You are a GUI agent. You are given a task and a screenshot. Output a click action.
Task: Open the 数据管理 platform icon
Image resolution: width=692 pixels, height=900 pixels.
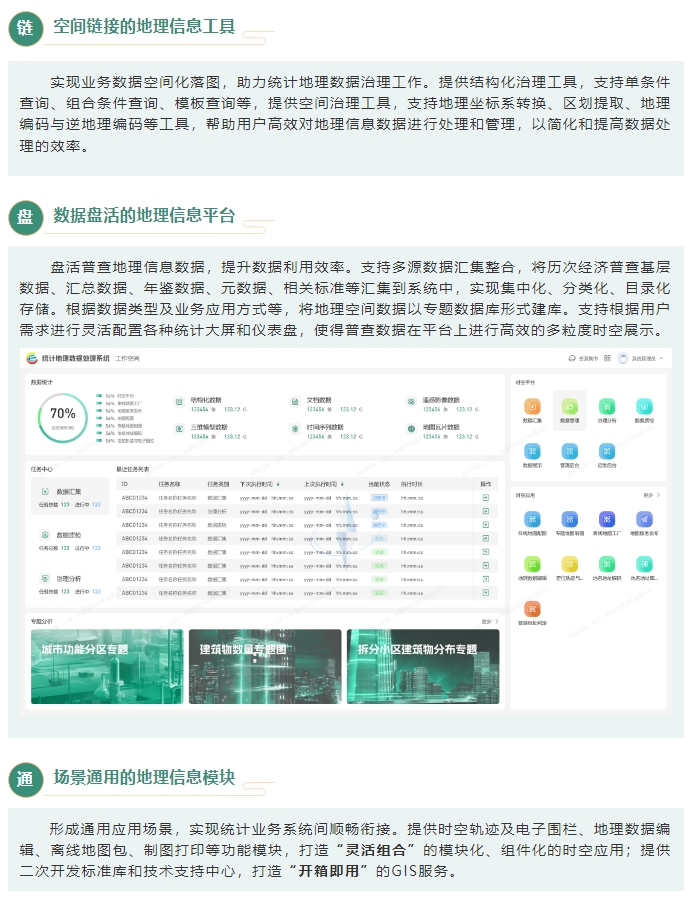click(x=570, y=407)
